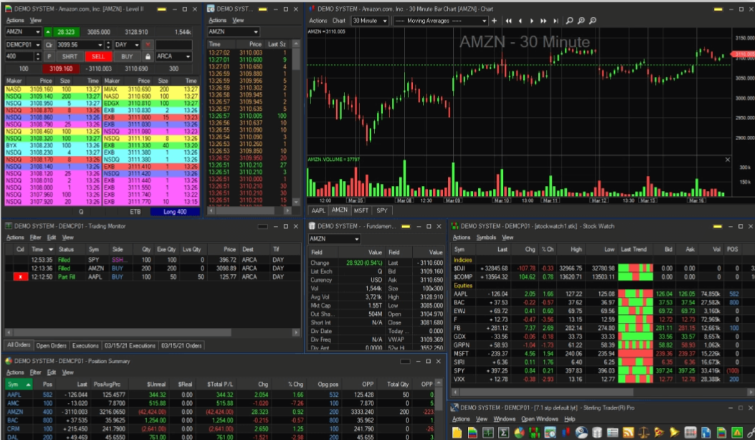The width and height of the screenshot is (755, 440).
Task: Jump chart to the latest bar
Action: coord(556,21)
